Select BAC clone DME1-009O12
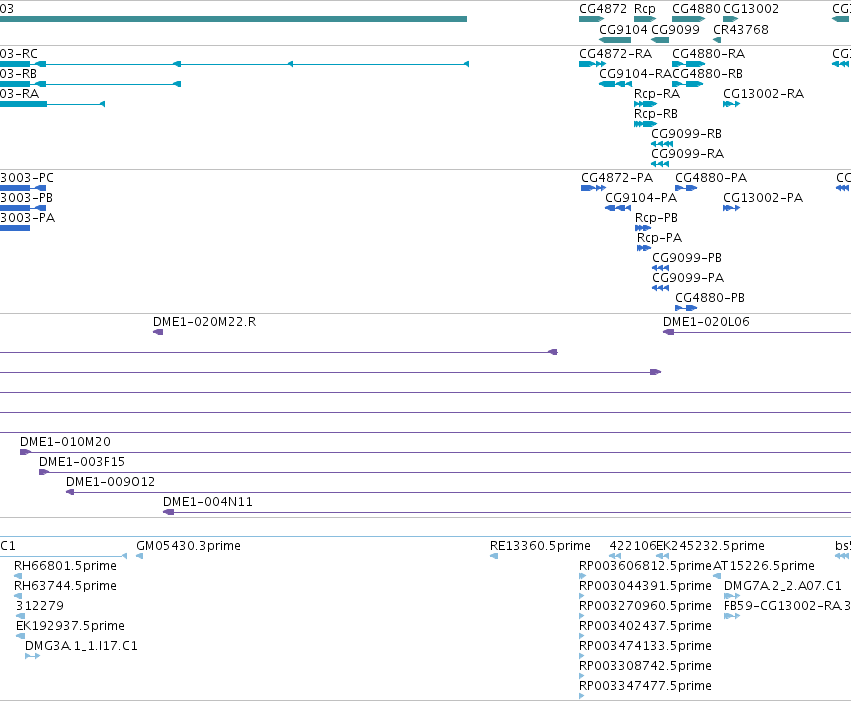The height and width of the screenshot is (701, 851). 458,492
